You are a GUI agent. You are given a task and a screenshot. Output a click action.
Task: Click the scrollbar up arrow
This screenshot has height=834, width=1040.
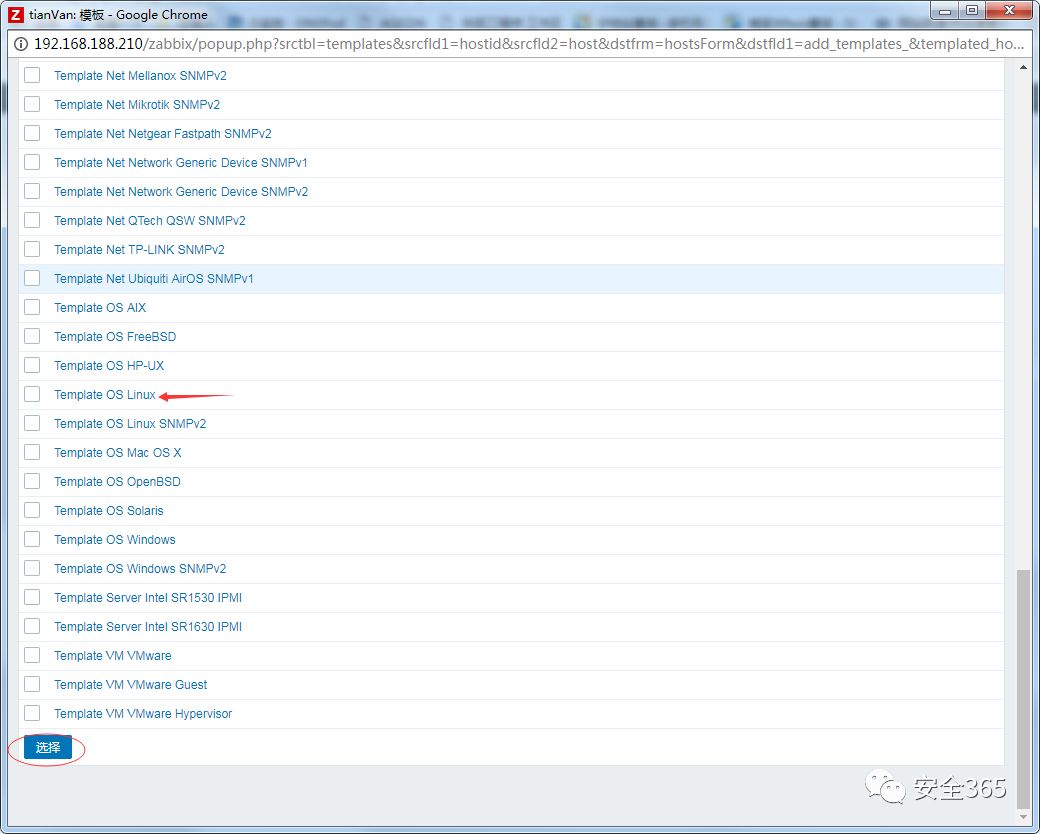pos(1023,67)
